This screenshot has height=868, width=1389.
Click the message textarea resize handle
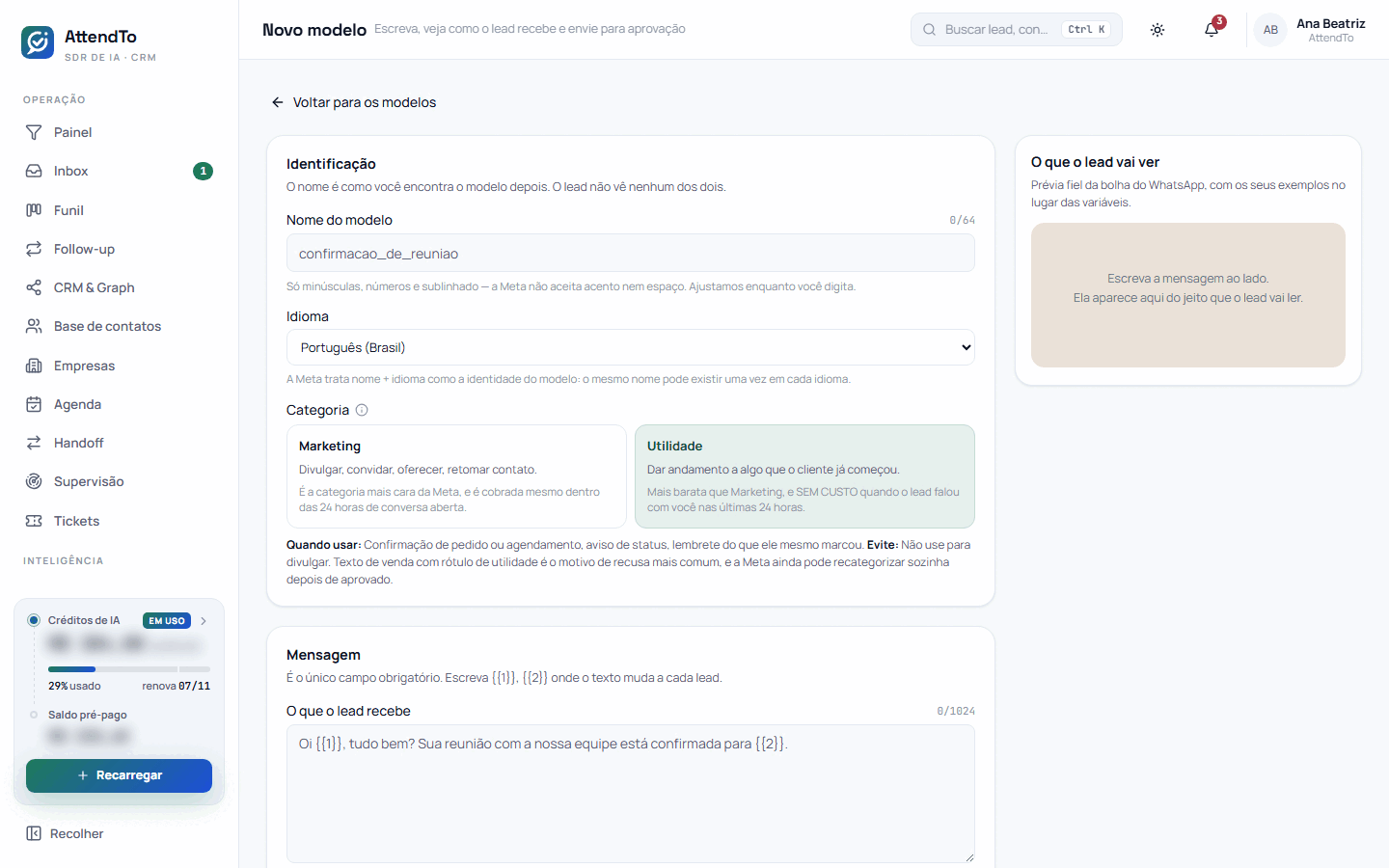(968, 856)
